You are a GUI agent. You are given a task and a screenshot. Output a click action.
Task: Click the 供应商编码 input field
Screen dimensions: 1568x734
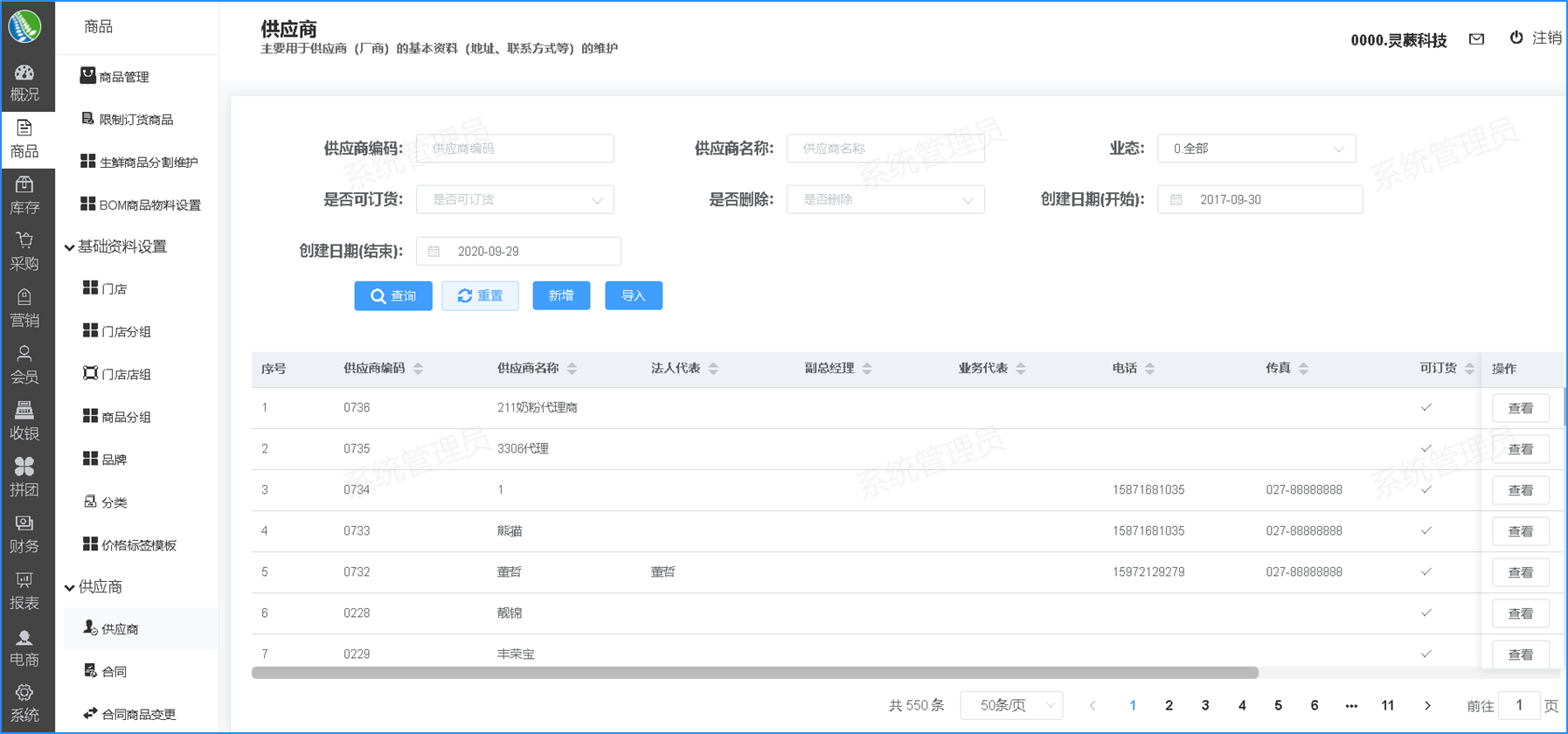[x=515, y=149]
